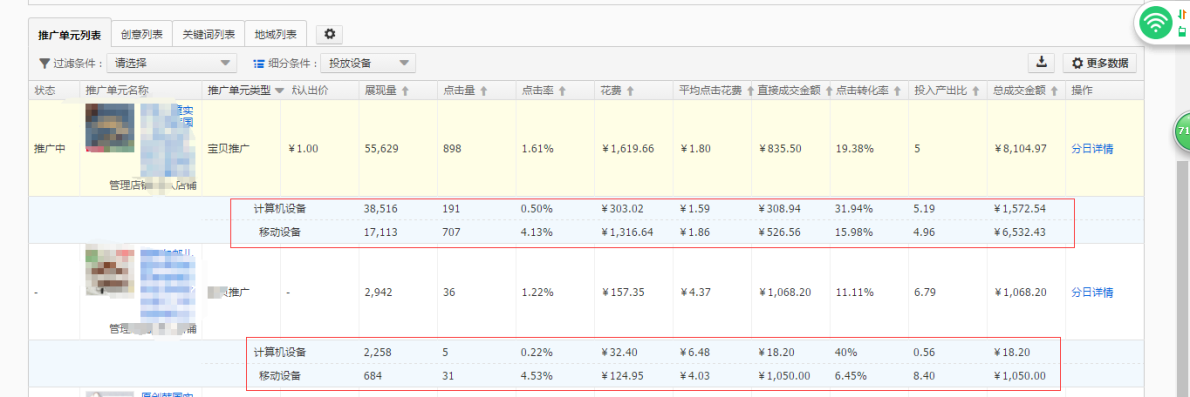Screen dimensions: 1190x397
Task: Sort by 投入产出比 column arrow
Action: coord(974,90)
